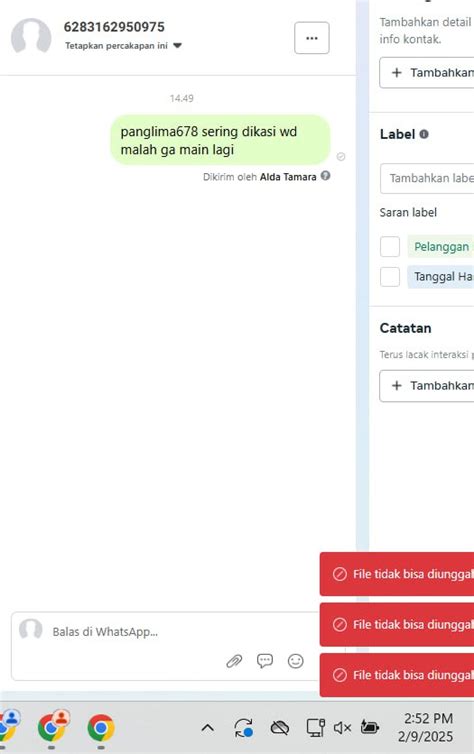This screenshot has height=754, width=474.
Task: Click the contact's profile avatar in header
Action: pyautogui.click(x=31, y=37)
